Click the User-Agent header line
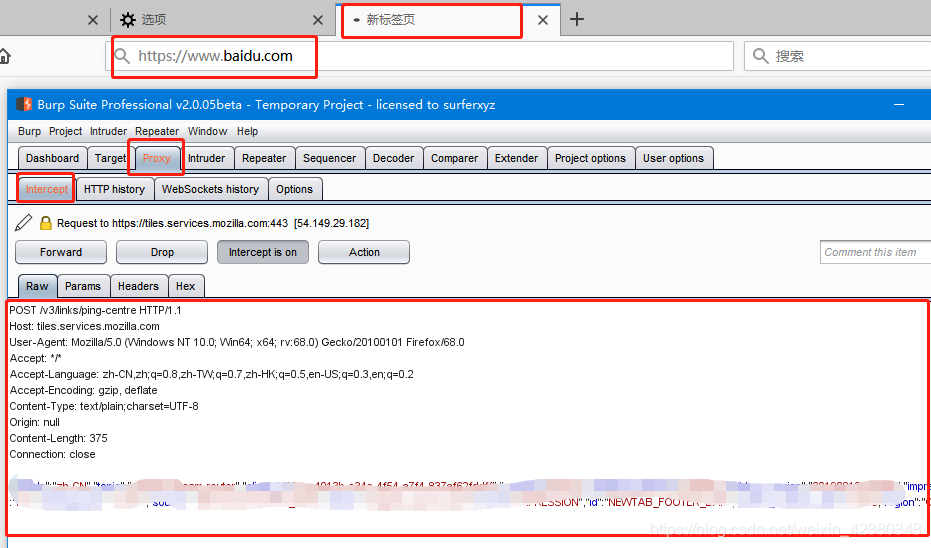Screen dimensions: 931x548 237,343
